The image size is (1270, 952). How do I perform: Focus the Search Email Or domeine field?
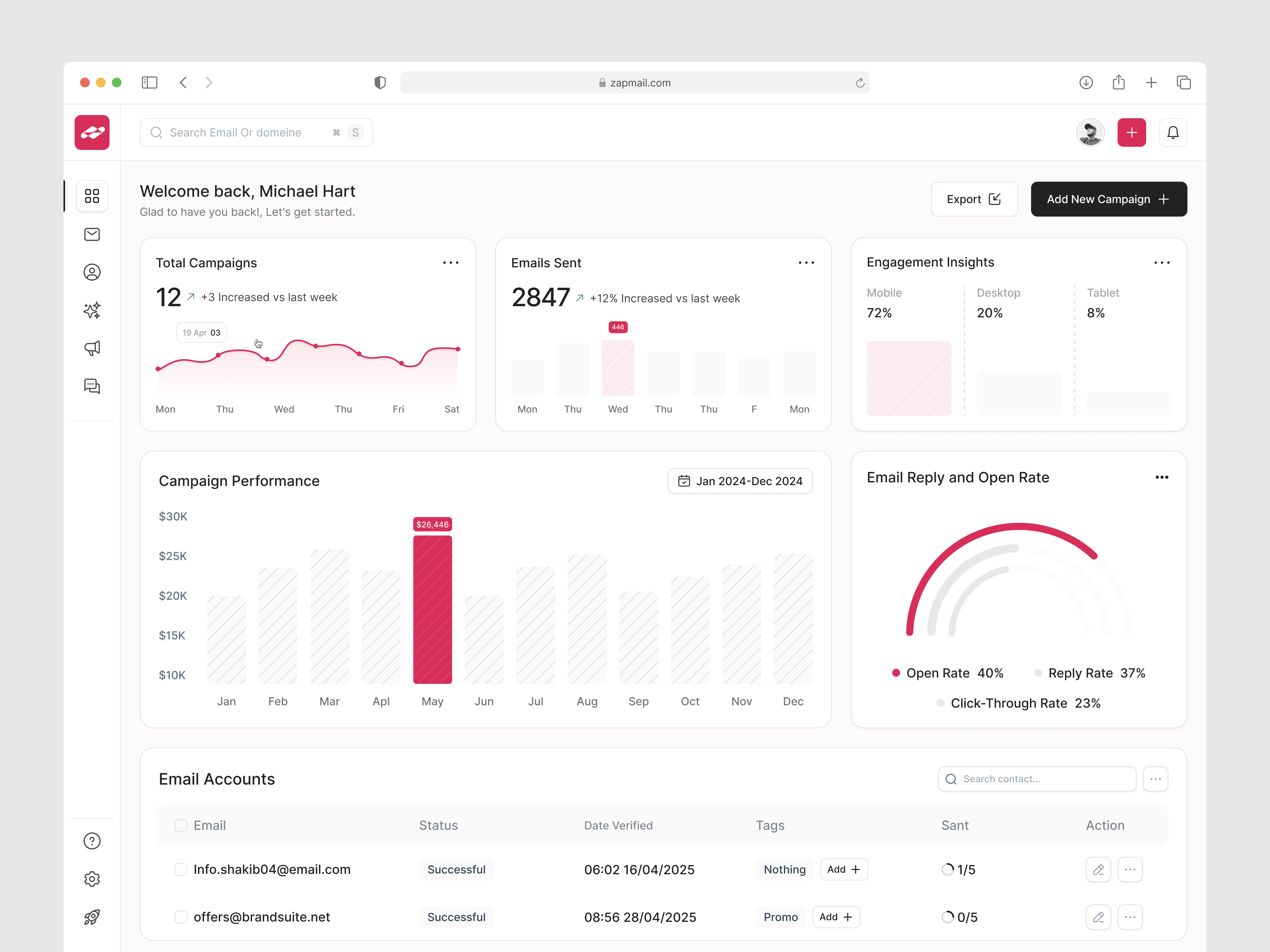[x=256, y=132]
